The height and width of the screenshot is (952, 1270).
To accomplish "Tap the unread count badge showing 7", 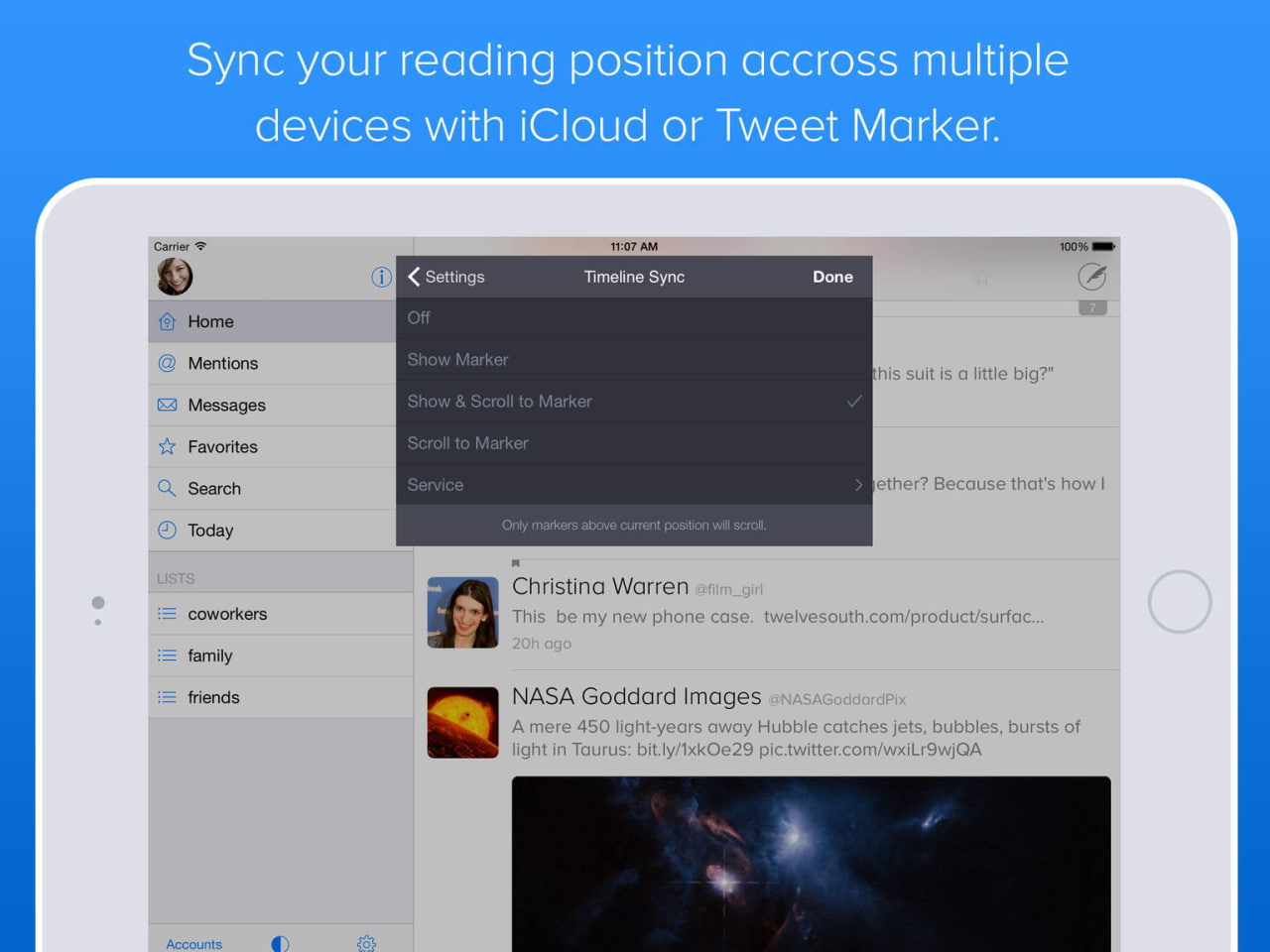I will [x=1092, y=307].
